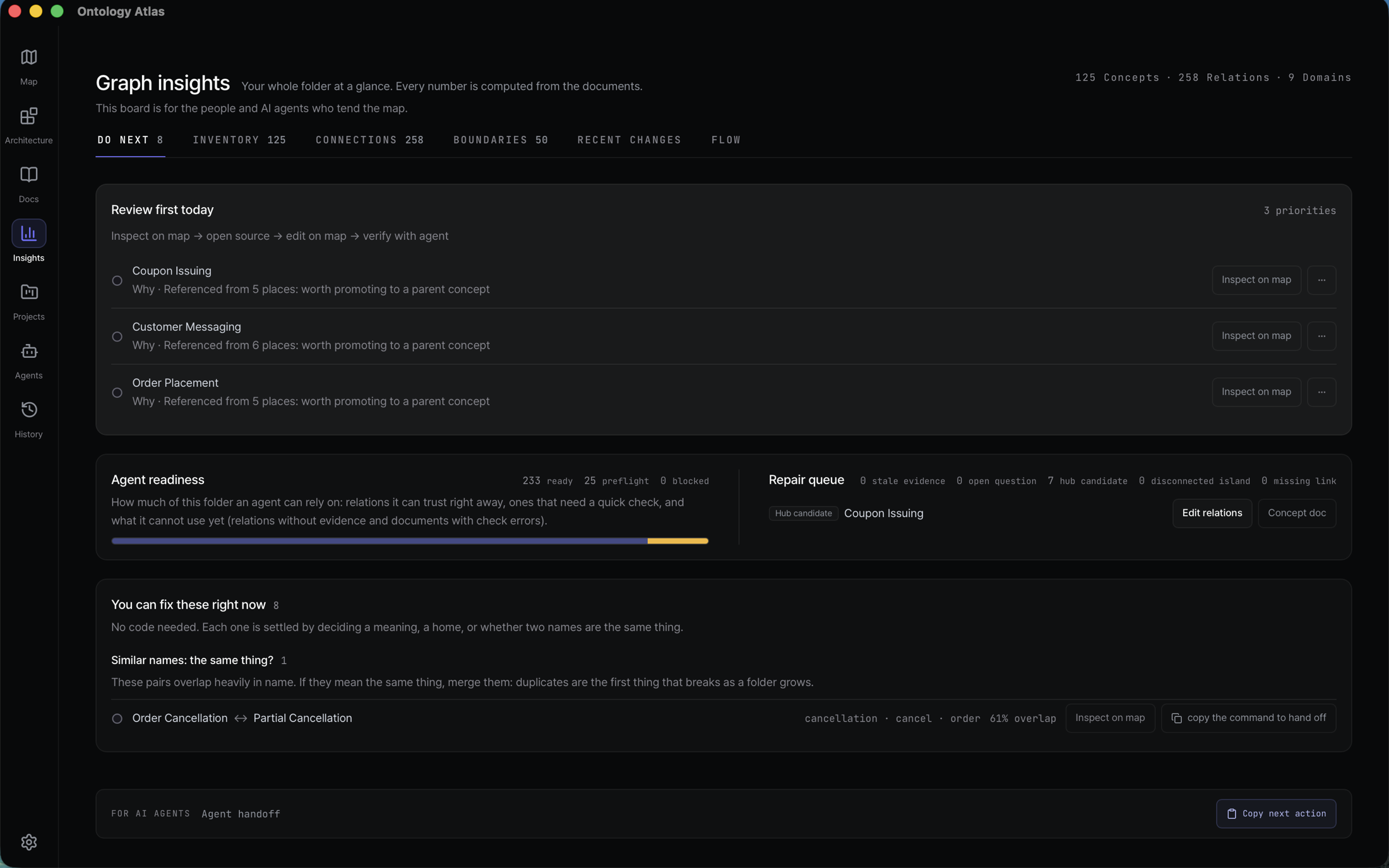Click clipboard icon in Copy next action
Viewport: 1389px width, 868px height.
point(1231,814)
